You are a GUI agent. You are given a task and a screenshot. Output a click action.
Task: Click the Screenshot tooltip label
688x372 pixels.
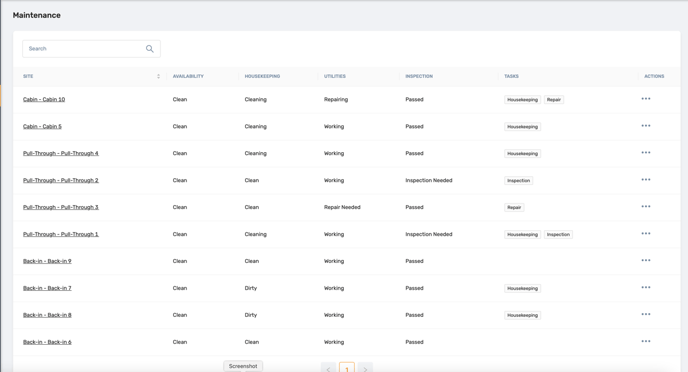[243, 366]
